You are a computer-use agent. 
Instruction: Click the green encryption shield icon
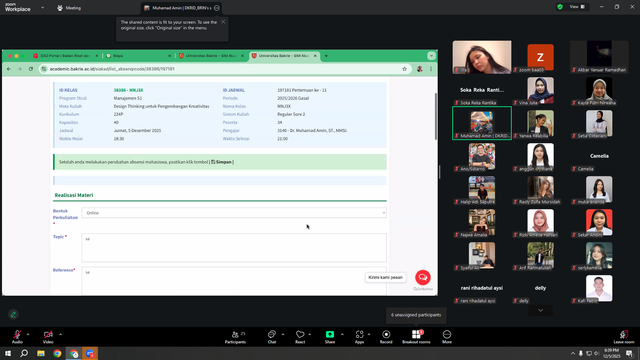(x=560, y=7)
